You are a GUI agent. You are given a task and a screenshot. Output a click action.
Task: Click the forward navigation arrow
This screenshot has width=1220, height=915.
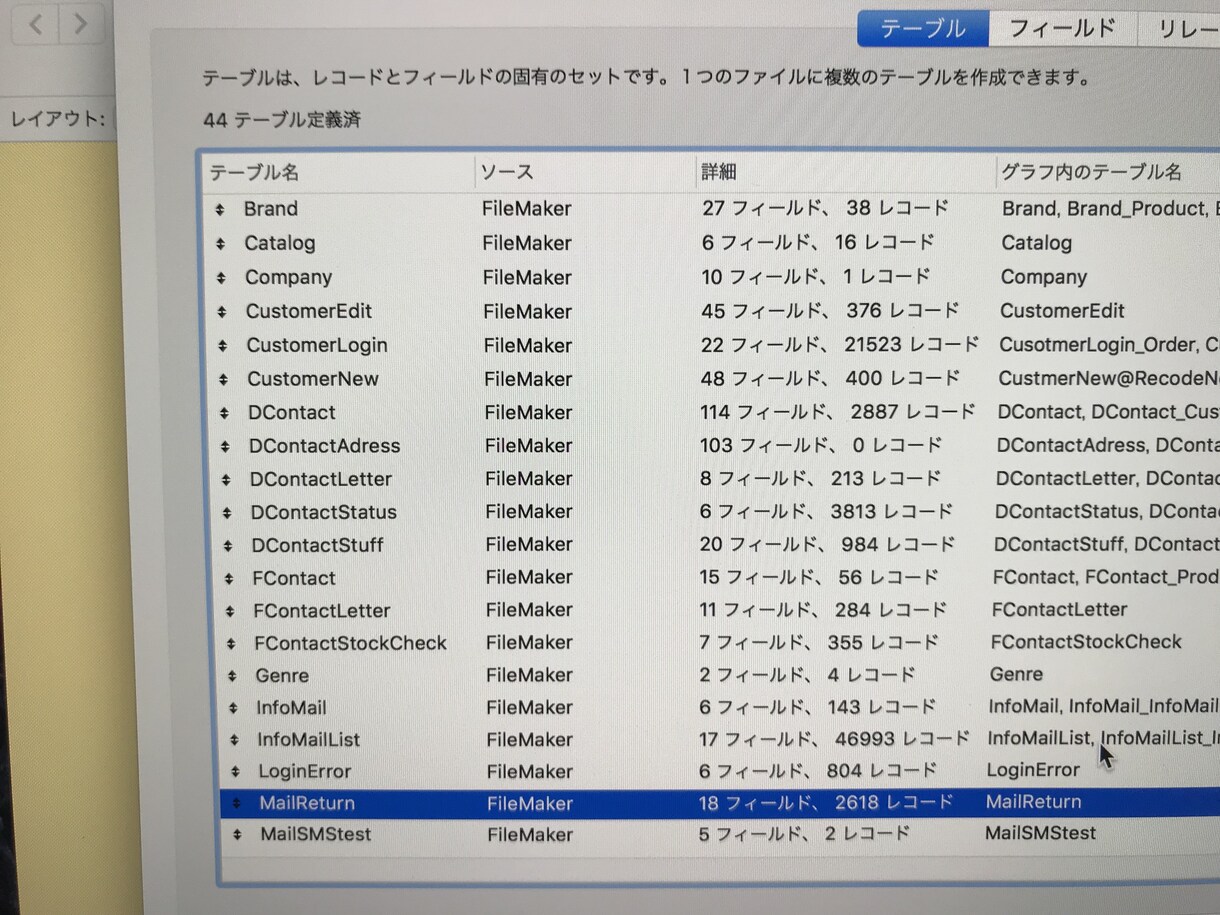click(81, 24)
